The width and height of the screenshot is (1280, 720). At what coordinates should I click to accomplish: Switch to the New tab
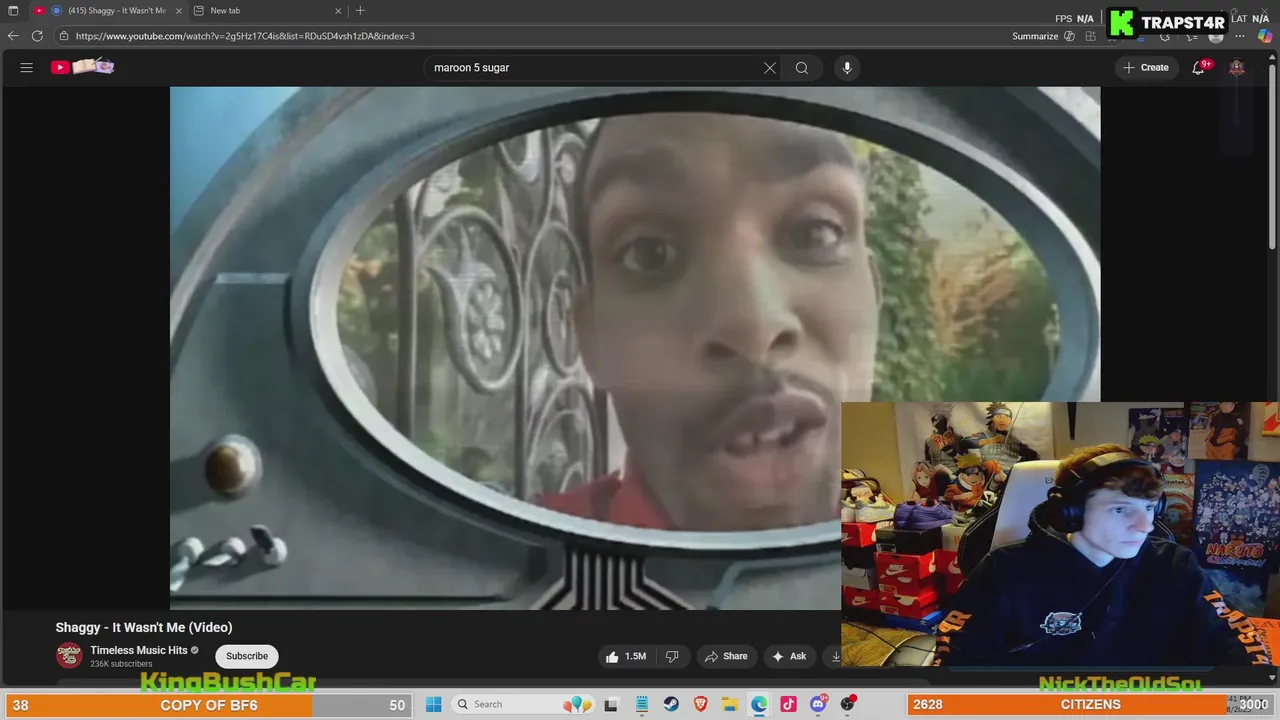268,10
